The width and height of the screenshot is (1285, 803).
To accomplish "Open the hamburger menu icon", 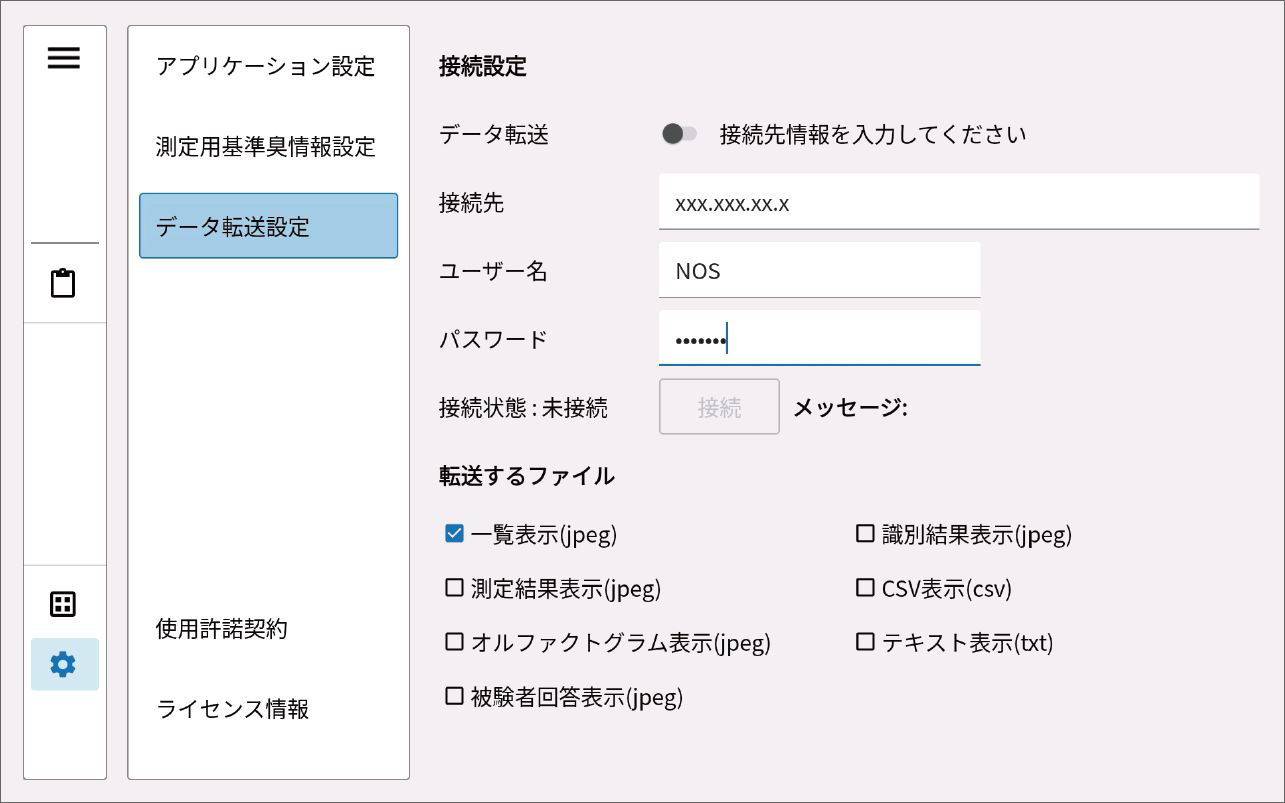I will click(64, 58).
